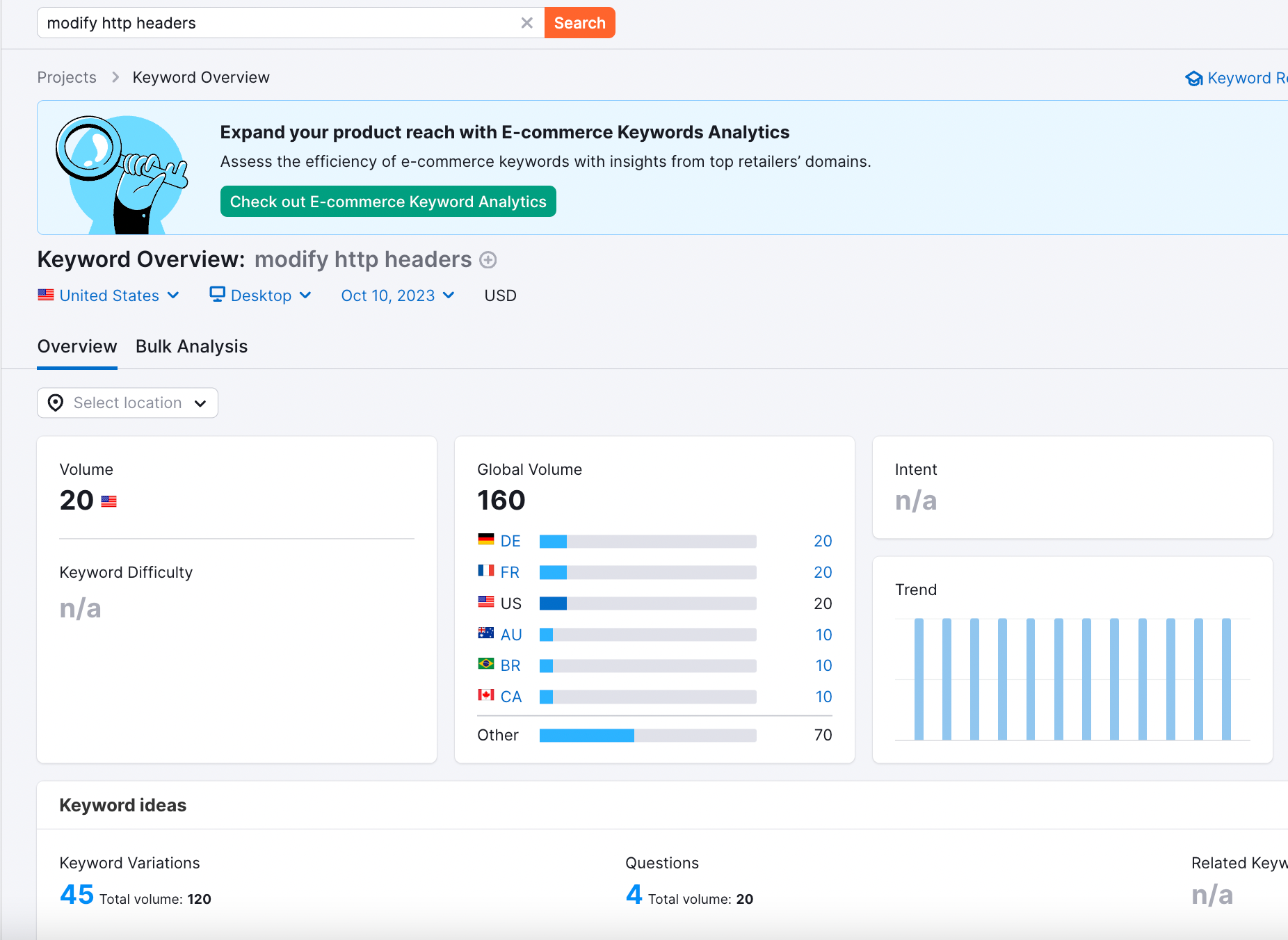
Task: Go to Projects breadcrumb link
Action: (67, 77)
